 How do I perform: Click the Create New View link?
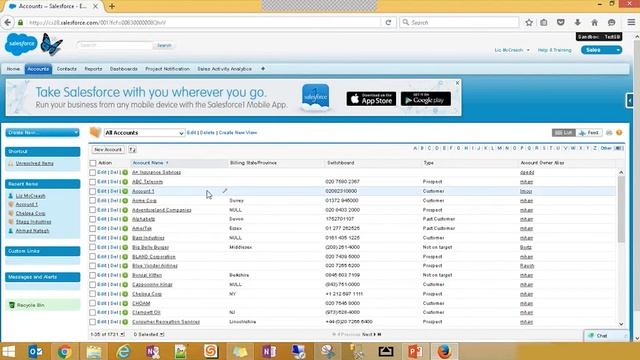238,133
